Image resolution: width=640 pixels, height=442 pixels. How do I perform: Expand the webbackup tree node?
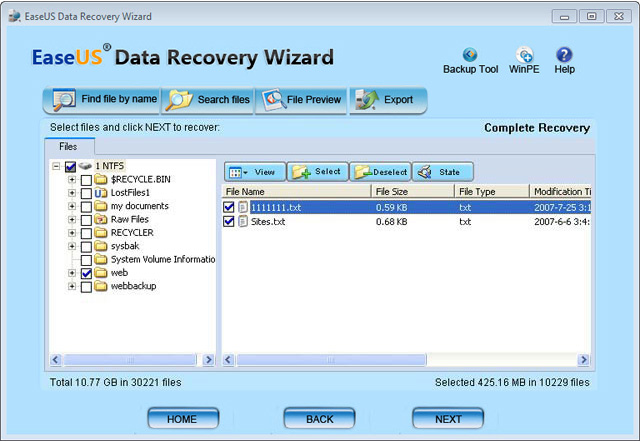tap(72, 287)
